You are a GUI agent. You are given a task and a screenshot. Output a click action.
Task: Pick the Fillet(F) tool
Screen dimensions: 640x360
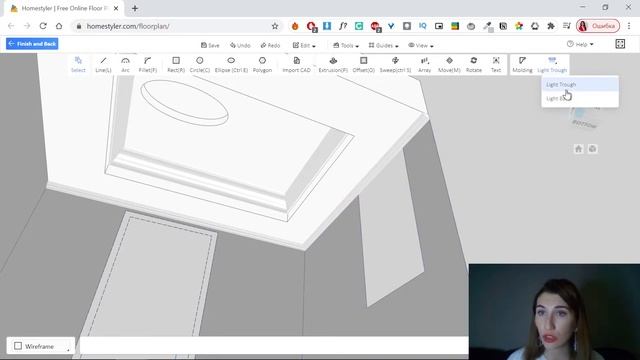tap(148, 64)
